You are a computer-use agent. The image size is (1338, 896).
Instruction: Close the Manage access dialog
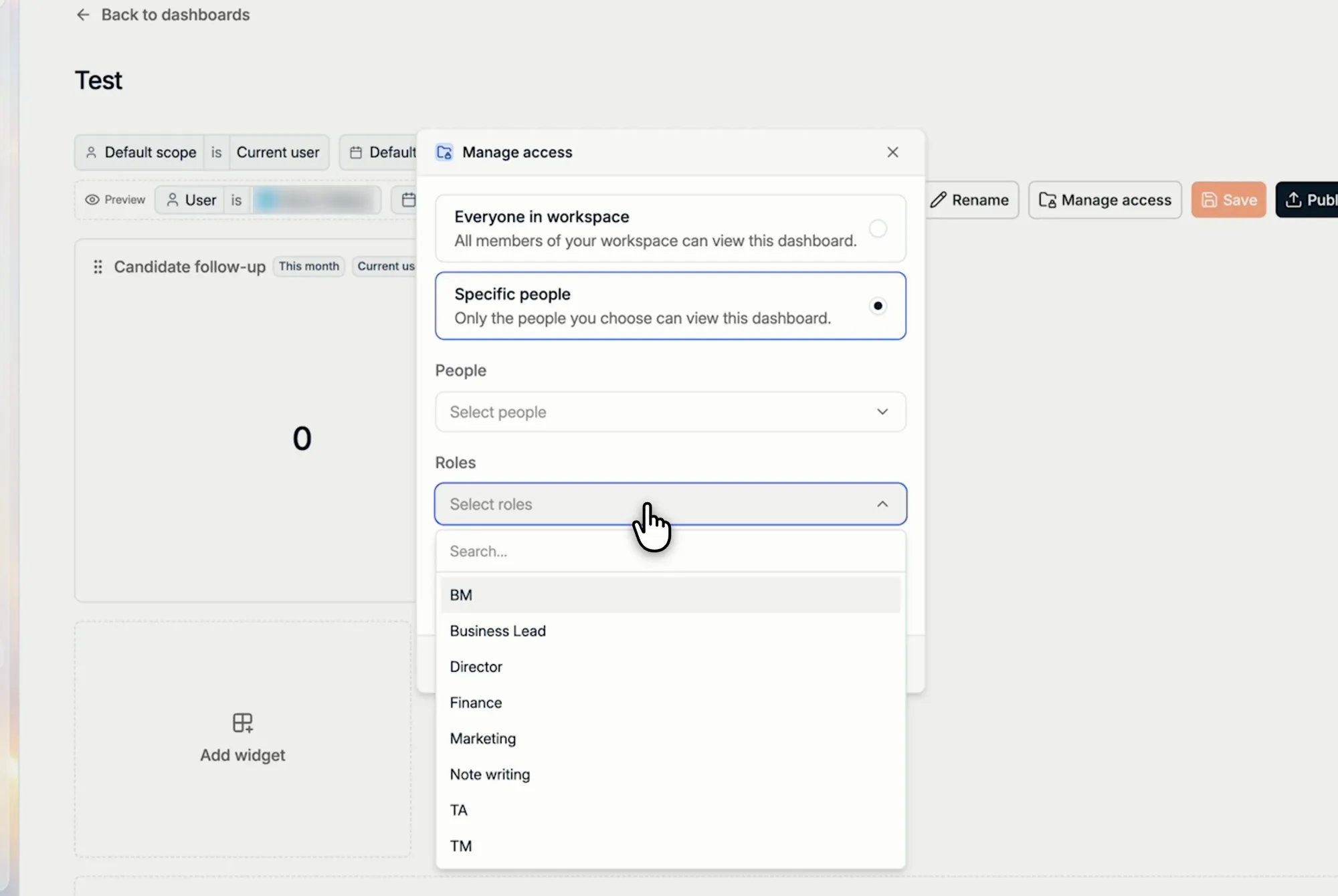pyautogui.click(x=892, y=152)
